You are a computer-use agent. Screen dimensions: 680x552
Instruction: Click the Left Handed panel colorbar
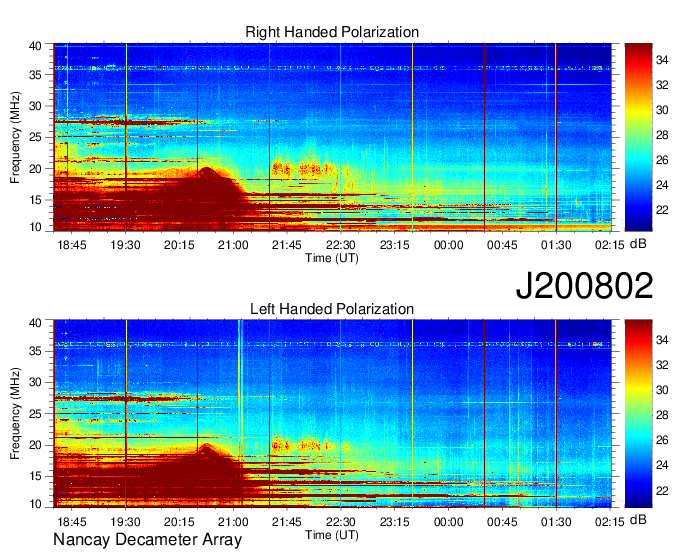coord(638,414)
